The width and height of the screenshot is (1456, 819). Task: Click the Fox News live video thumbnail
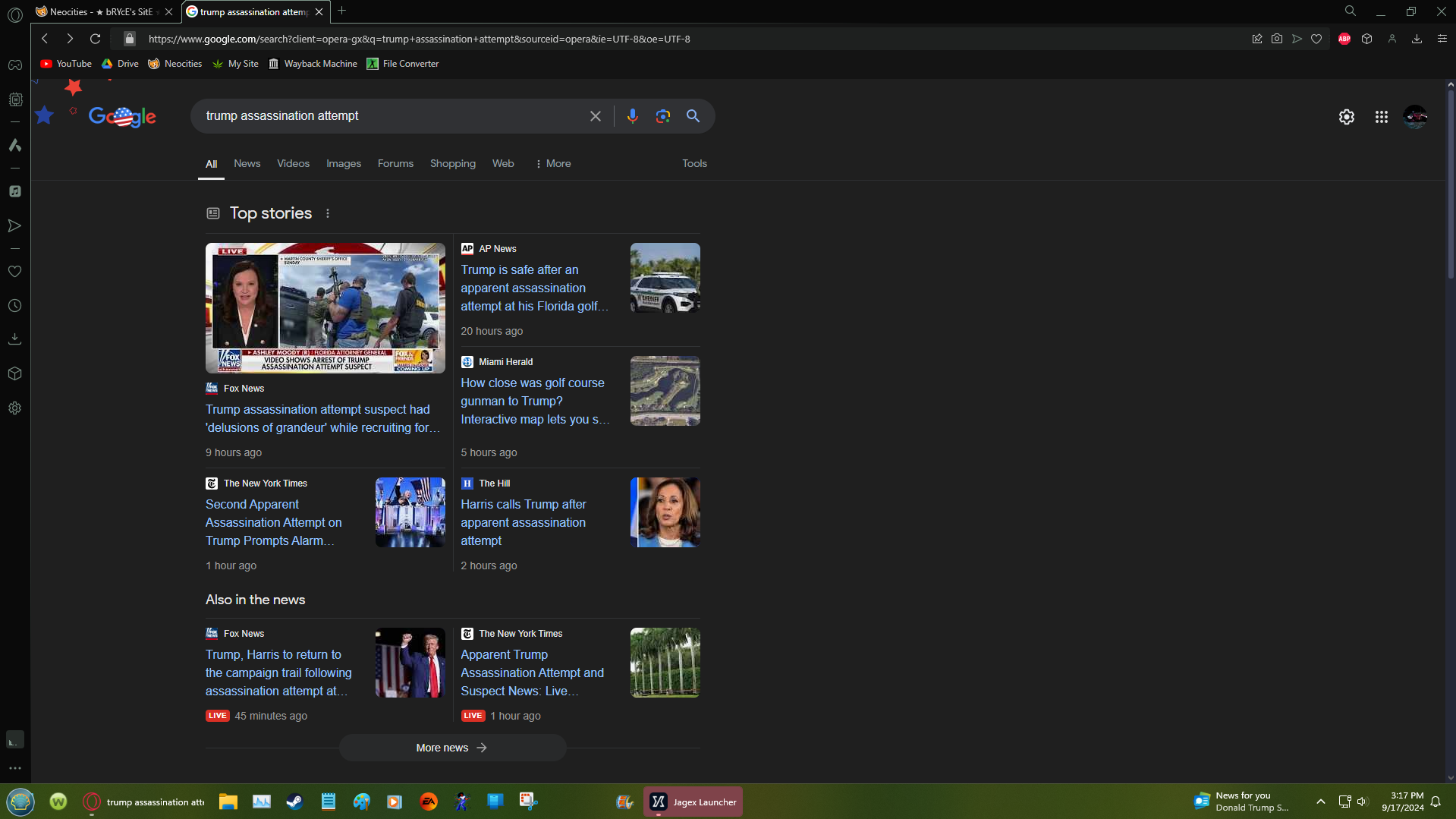point(325,308)
